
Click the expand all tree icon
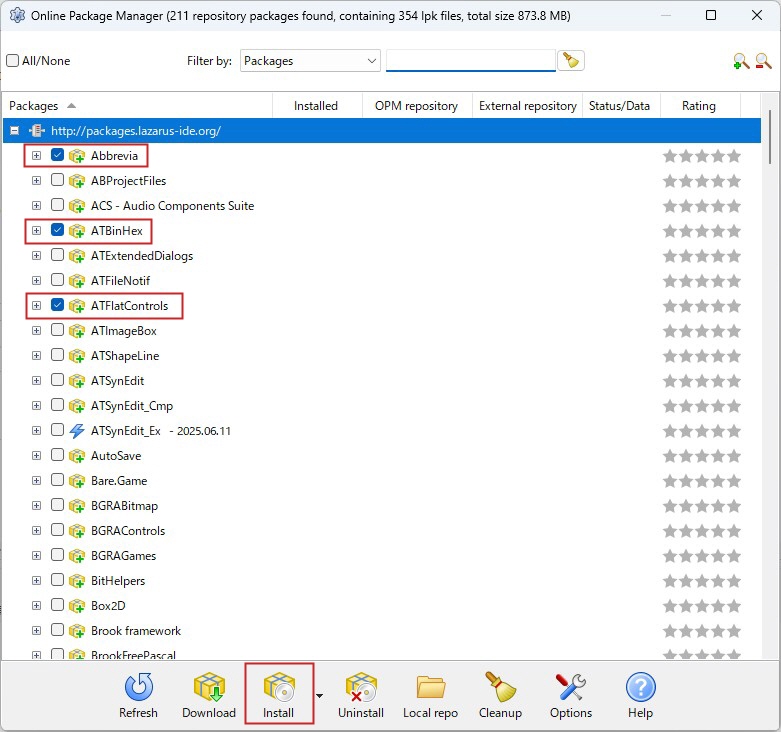(x=741, y=61)
